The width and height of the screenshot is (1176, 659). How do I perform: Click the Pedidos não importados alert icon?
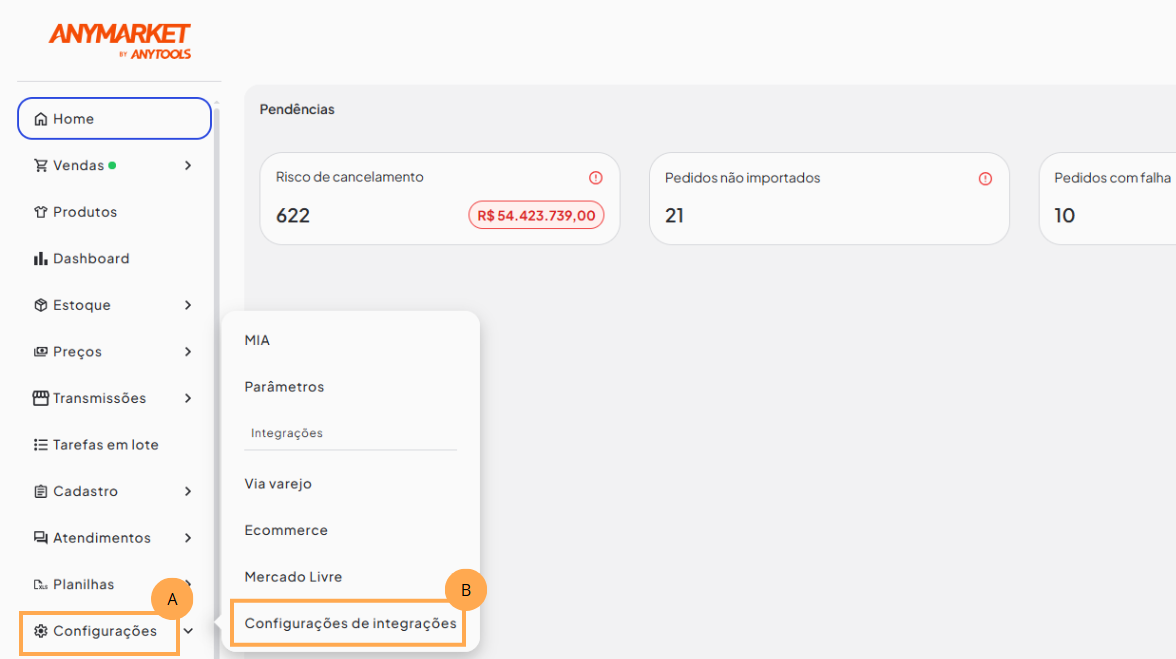[985, 178]
